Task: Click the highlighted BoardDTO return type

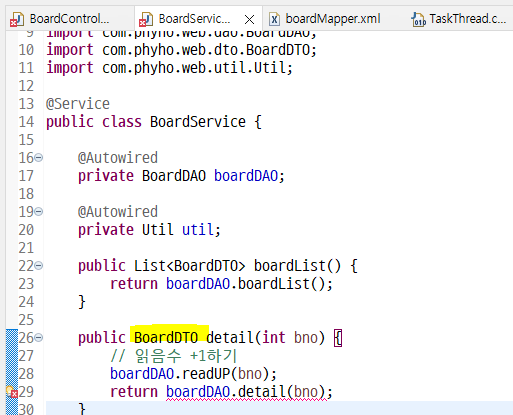Action: tap(166, 338)
